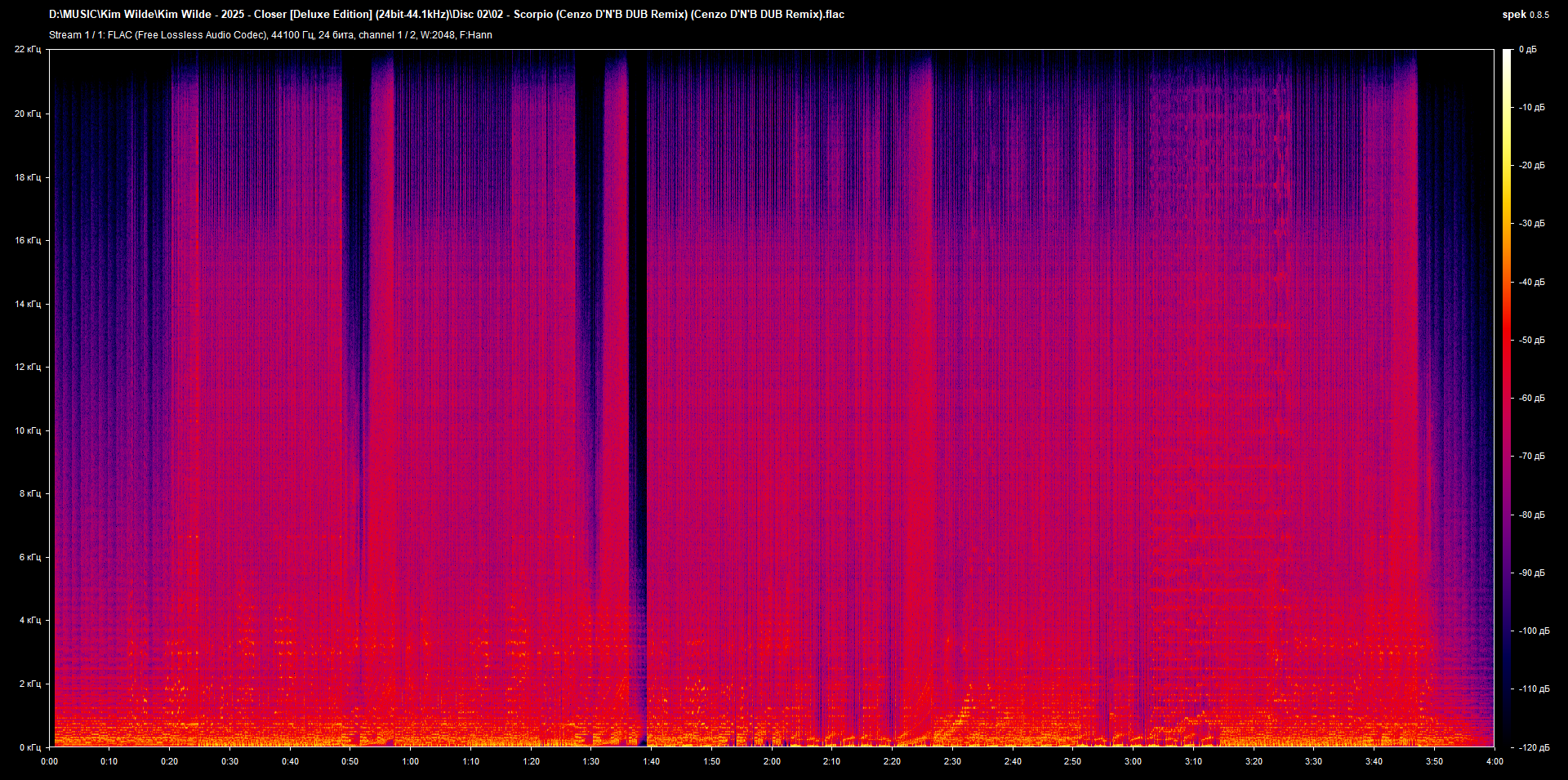Select the "-30 дБ" scale label

(1530, 224)
